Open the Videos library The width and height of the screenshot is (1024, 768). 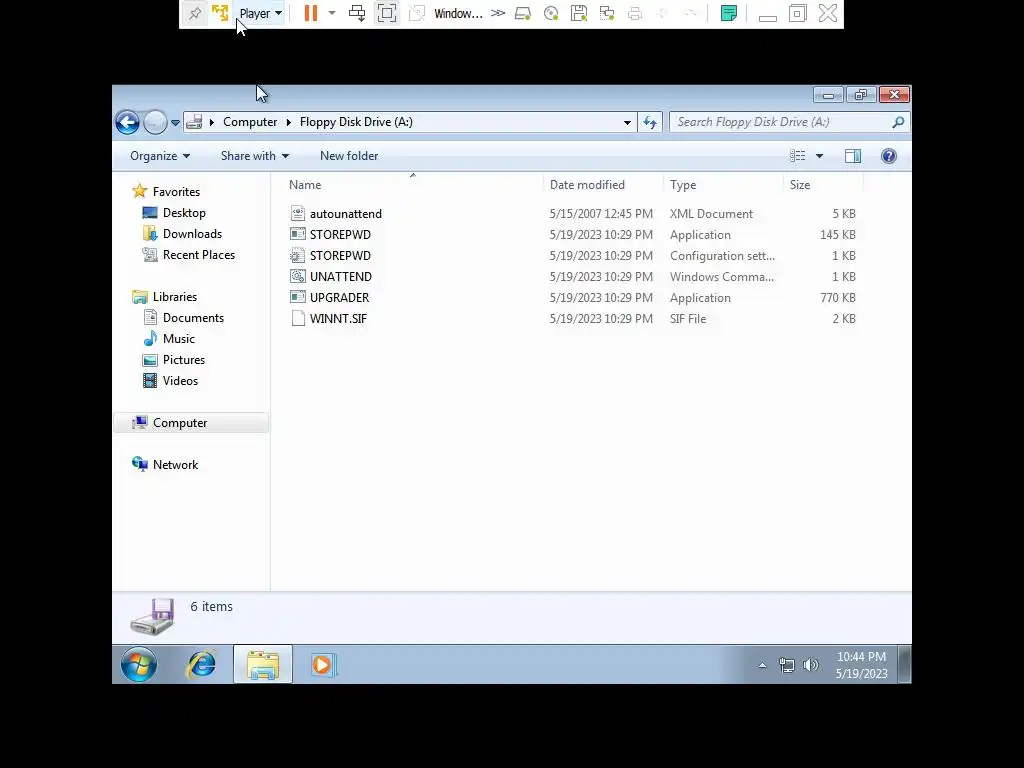pyautogui.click(x=180, y=381)
